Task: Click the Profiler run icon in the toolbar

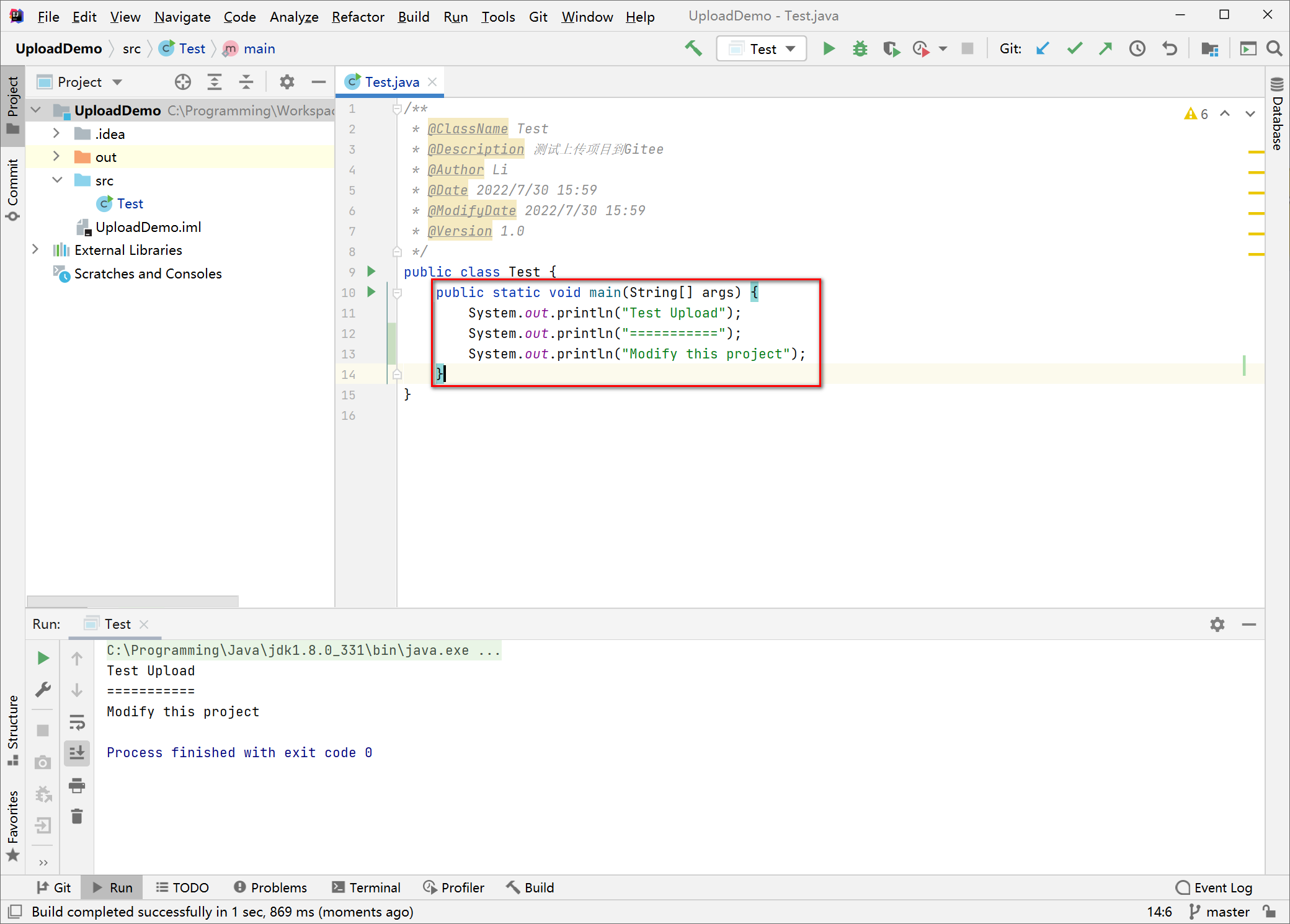Action: click(921, 48)
